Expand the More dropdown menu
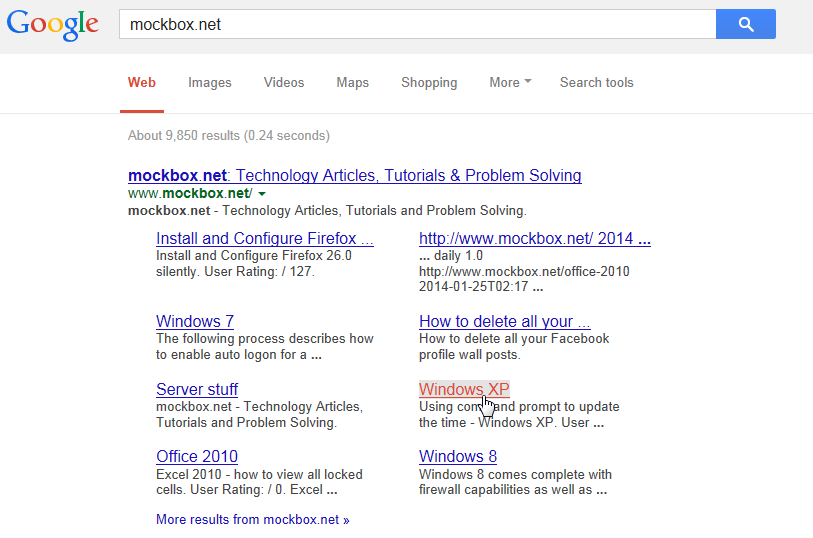813x538 pixels. click(x=510, y=82)
